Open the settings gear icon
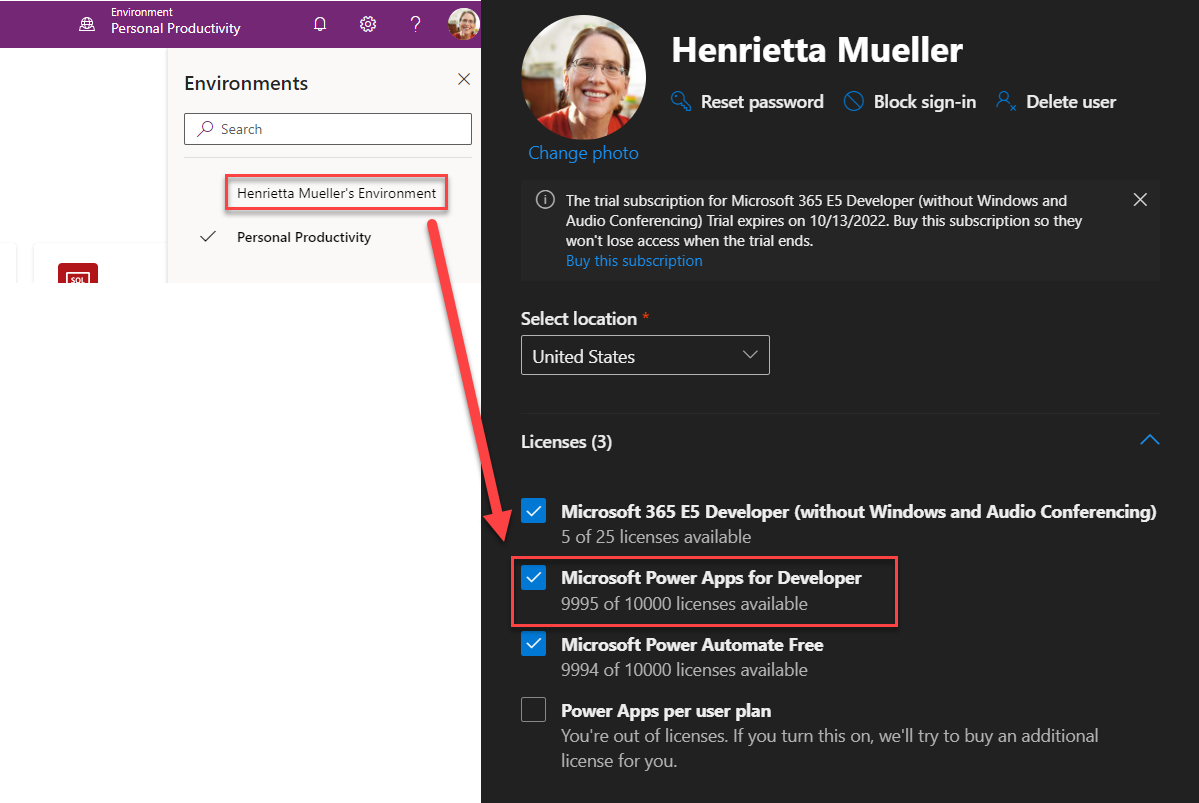The width and height of the screenshot is (1199, 803). coord(368,24)
